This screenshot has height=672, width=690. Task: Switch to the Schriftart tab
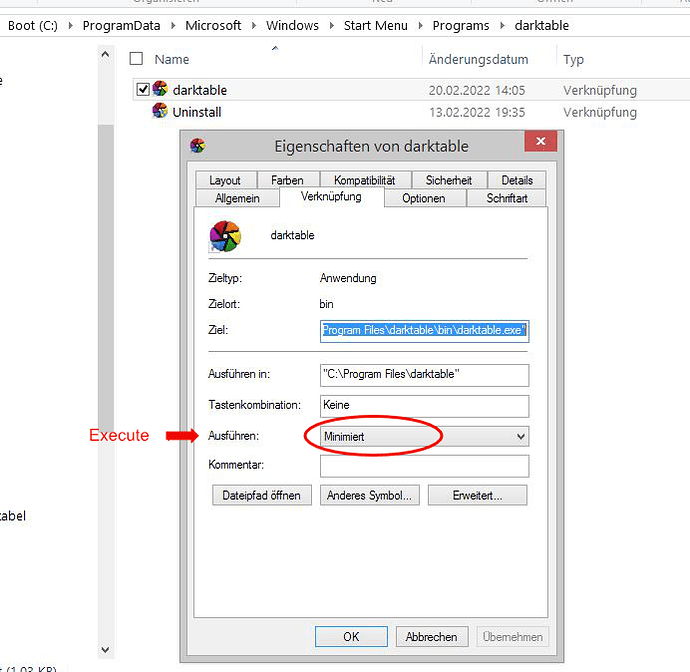coord(507,198)
